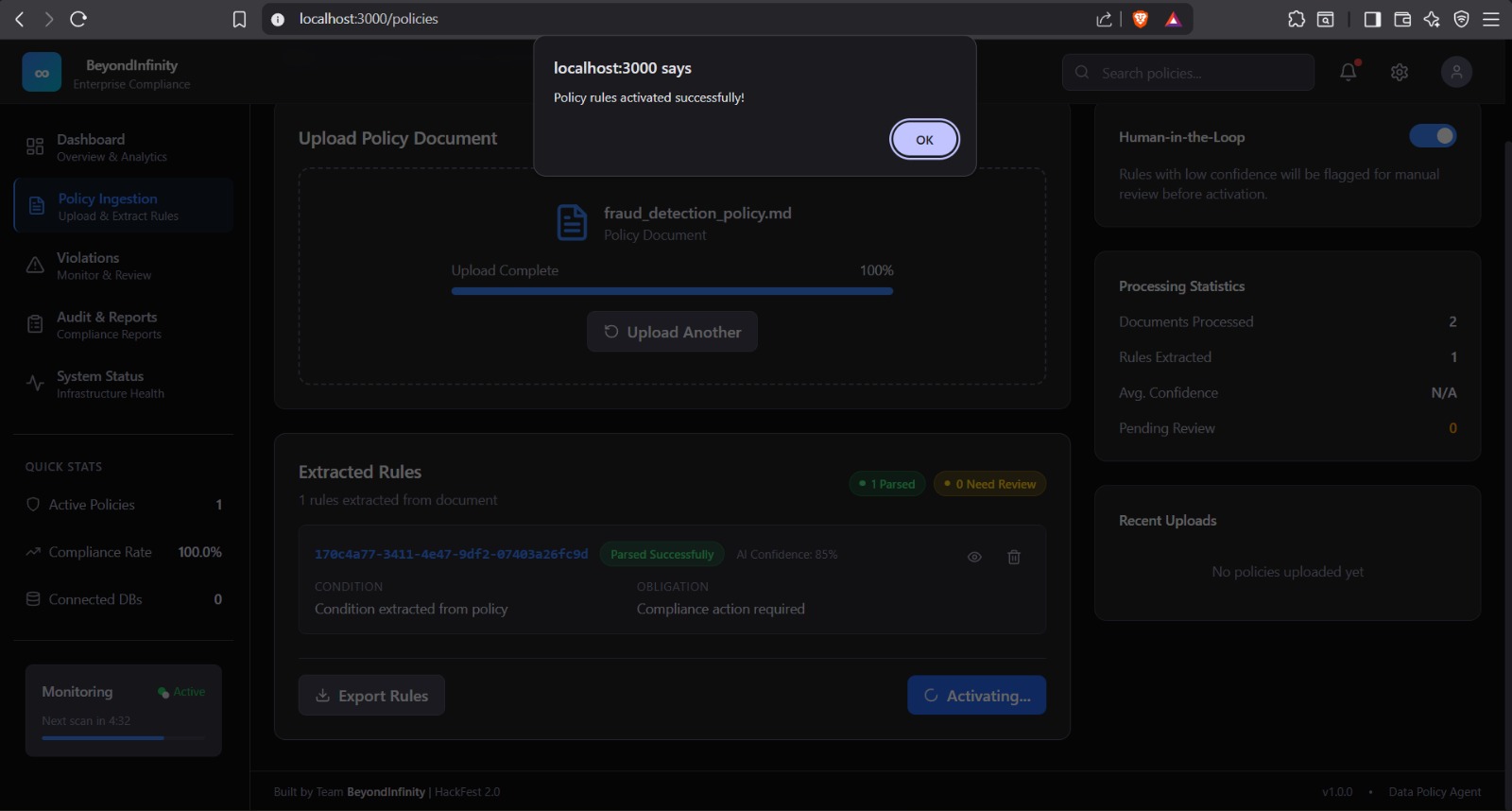Click the BeyondInfinity infinity logo
Viewport: 1512px width, 811px height.
click(x=42, y=72)
